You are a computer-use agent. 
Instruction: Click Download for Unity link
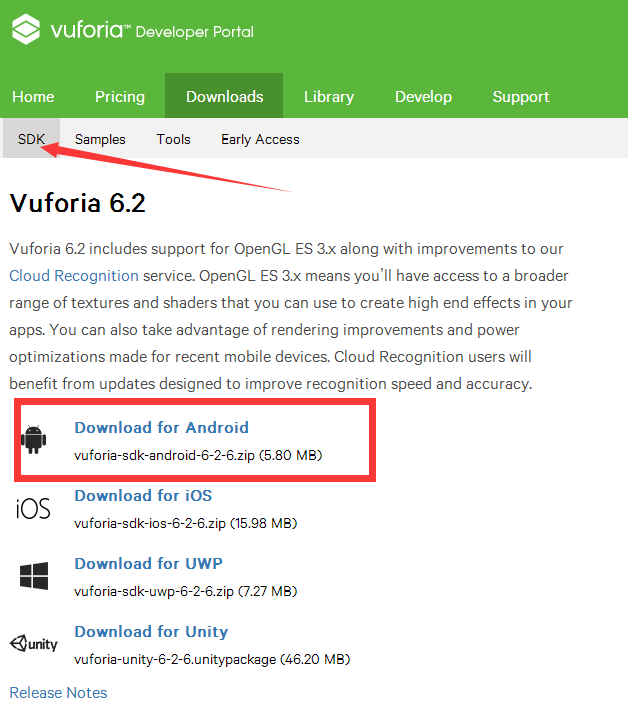coord(151,631)
